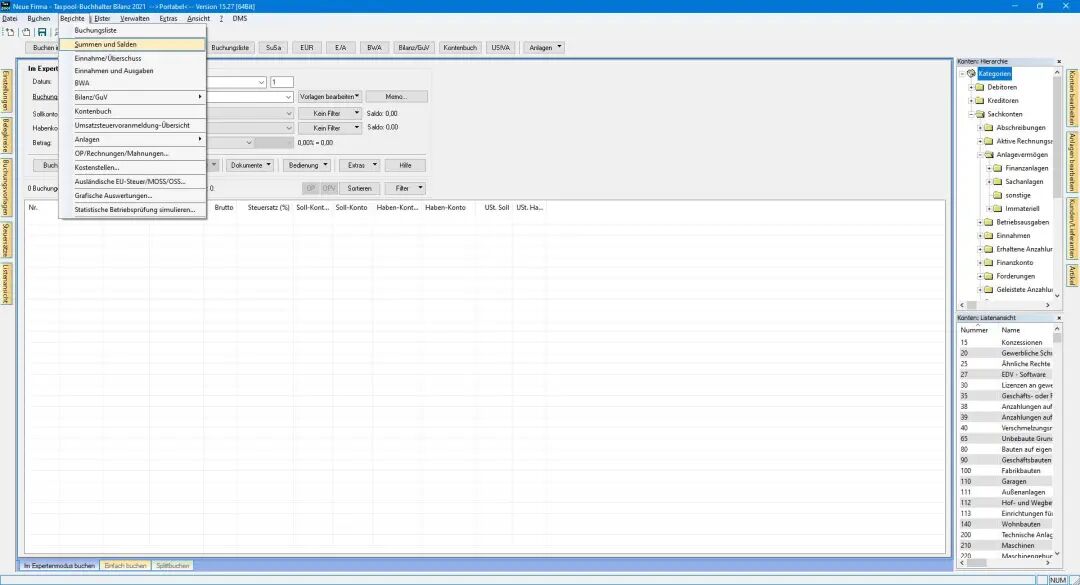Select Summen und Salden menu entry
Screen dimensions: 1080x585
click(x=132, y=44)
